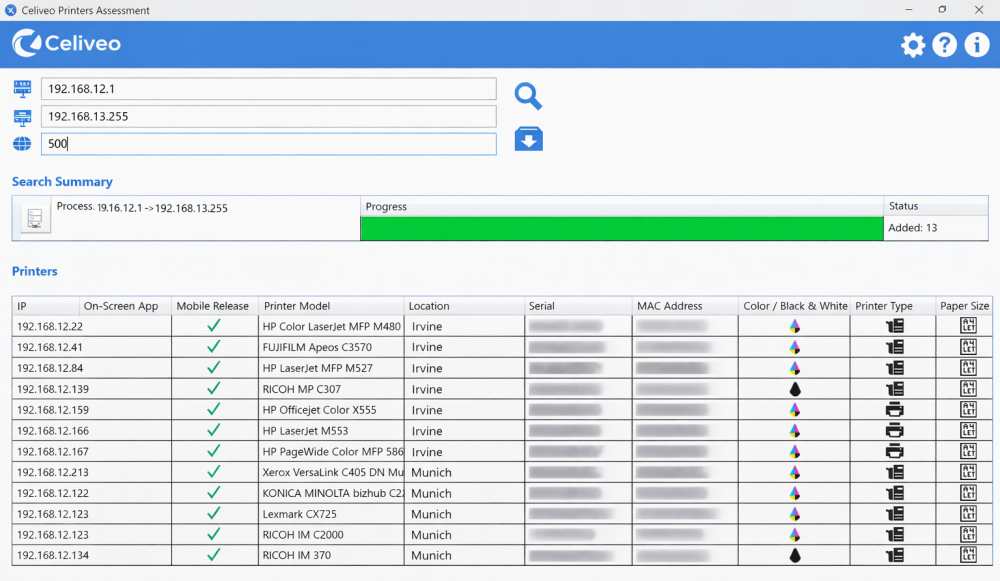Screen dimensions: 1000x581
Task: Click the black drop icon for RICOH MP C307
Action: click(794, 389)
